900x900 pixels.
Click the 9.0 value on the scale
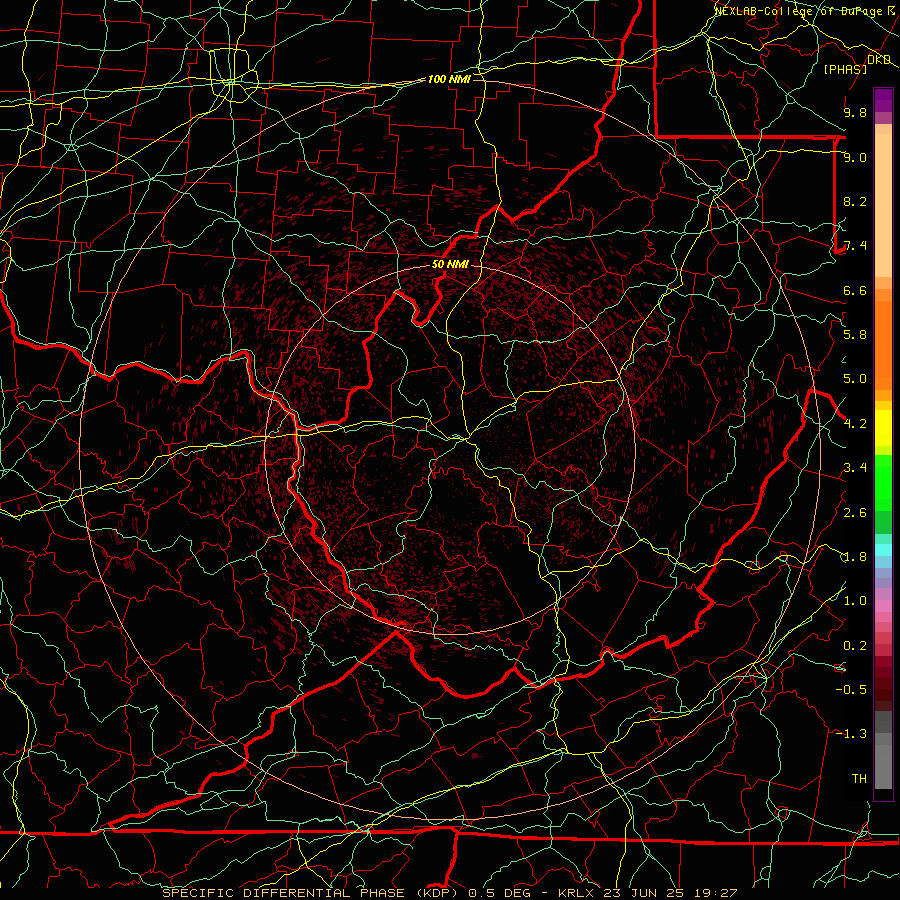point(855,157)
